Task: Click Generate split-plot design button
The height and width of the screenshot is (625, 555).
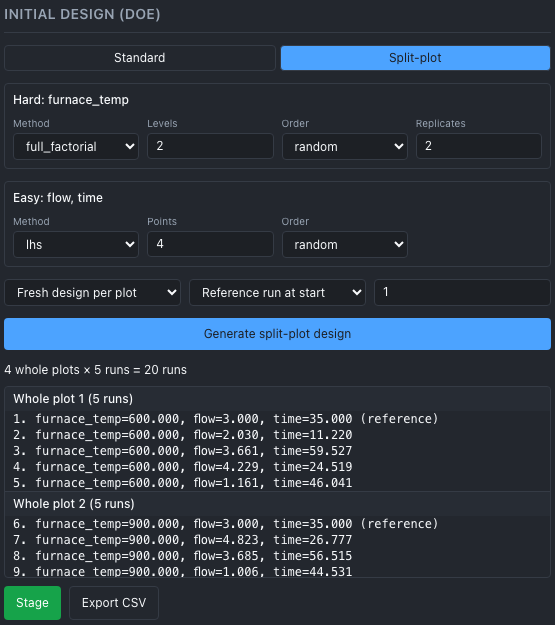Action: coord(278,334)
